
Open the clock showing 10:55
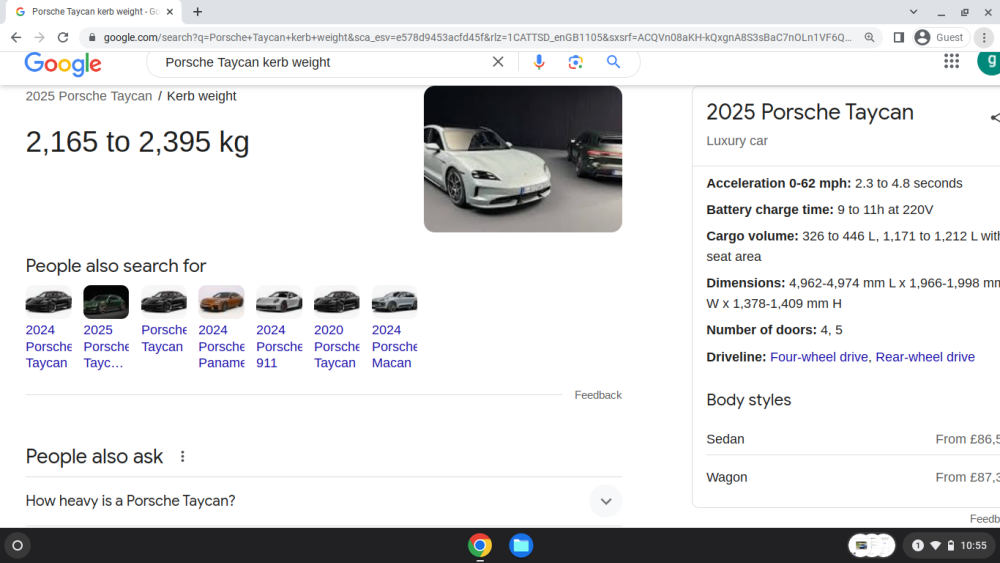tap(973, 546)
